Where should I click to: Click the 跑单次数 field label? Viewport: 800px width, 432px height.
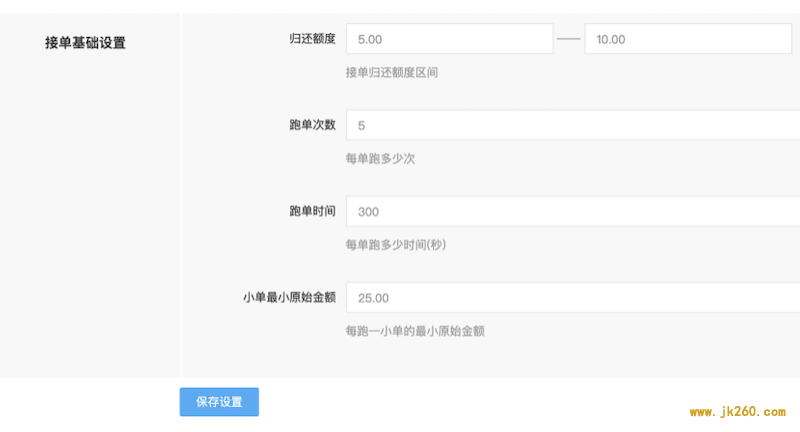(x=312, y=125)
